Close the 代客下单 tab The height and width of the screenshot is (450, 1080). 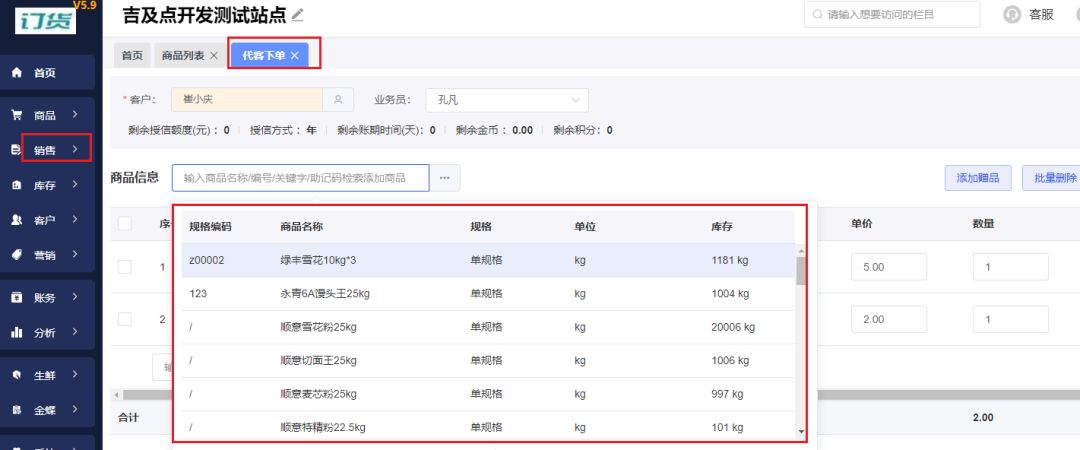click(294, 56)
